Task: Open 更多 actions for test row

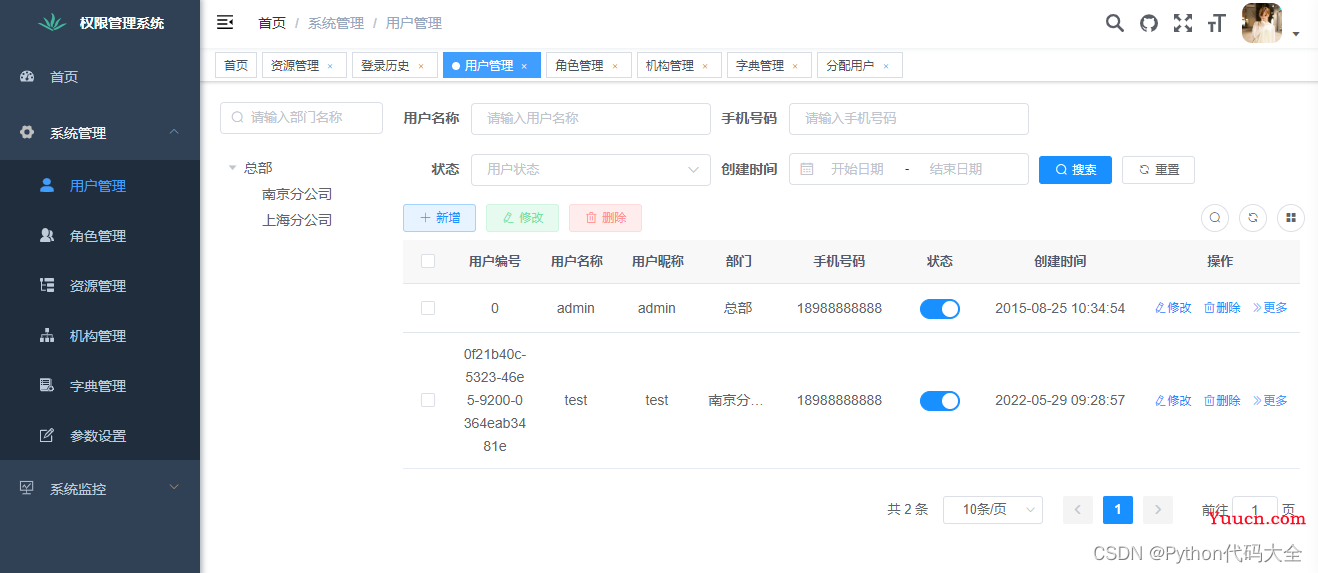Action: [1271, 400]
